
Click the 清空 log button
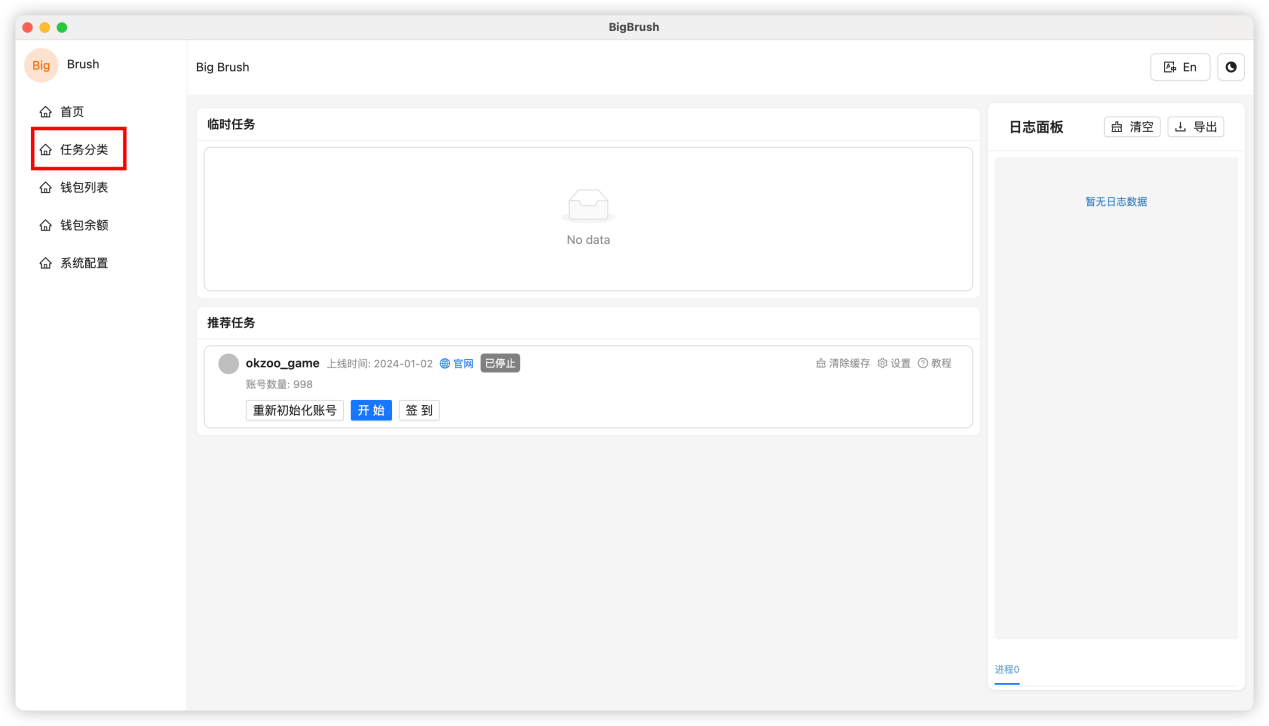pos(1132,127)
